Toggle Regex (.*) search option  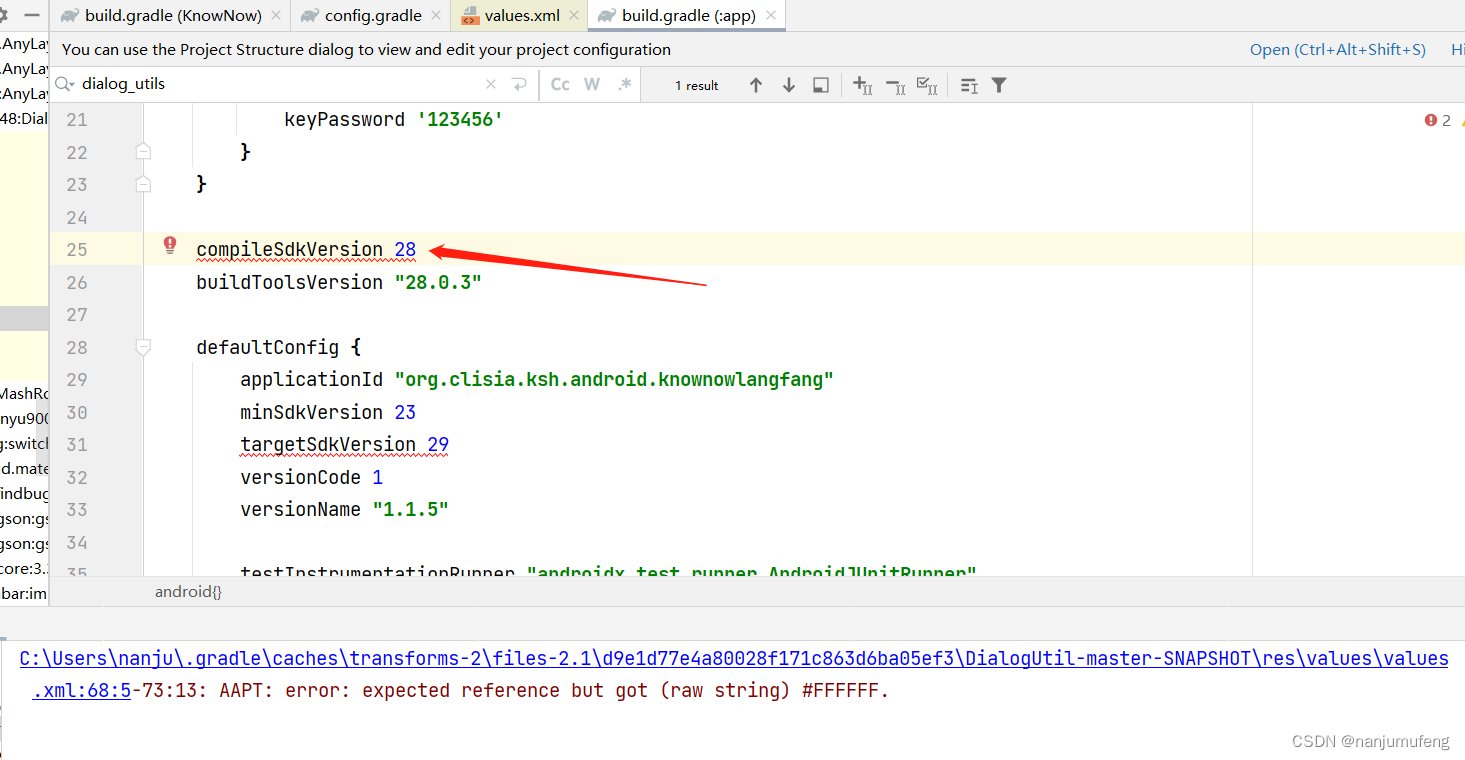click(x=625, y=84)
